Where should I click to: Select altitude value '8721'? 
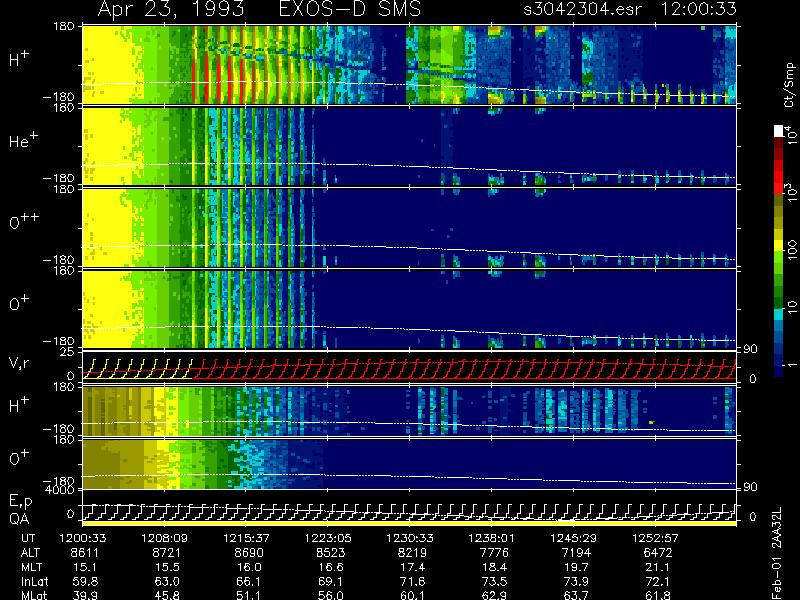[166, 553]
